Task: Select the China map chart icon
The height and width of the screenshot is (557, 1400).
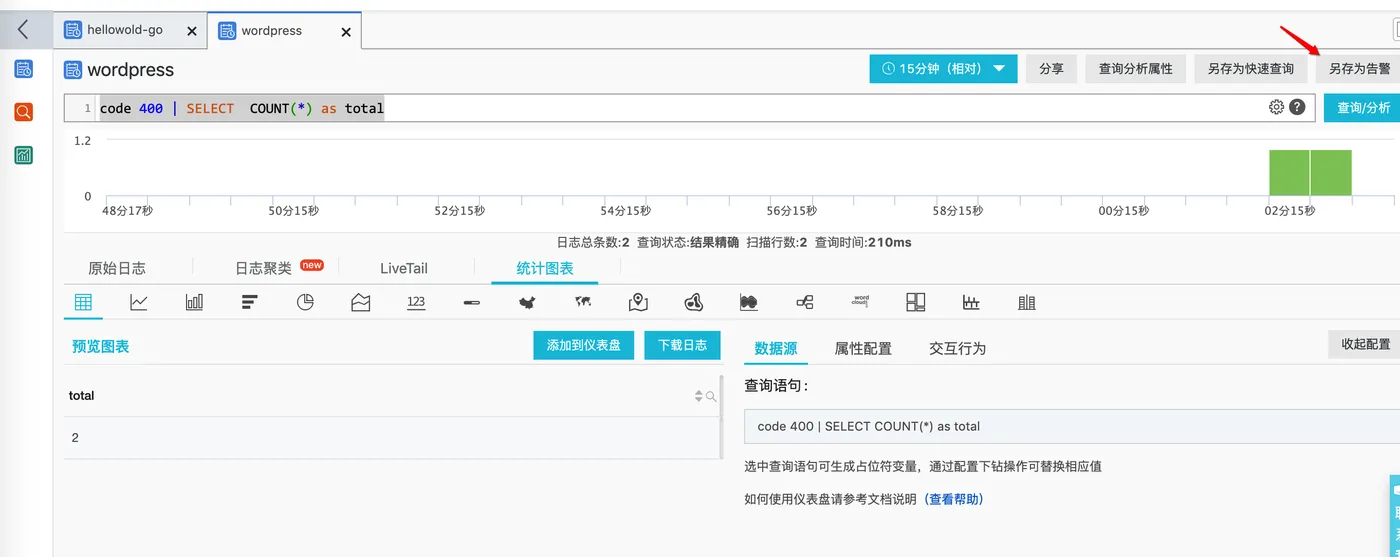Action: pos(528,302)
